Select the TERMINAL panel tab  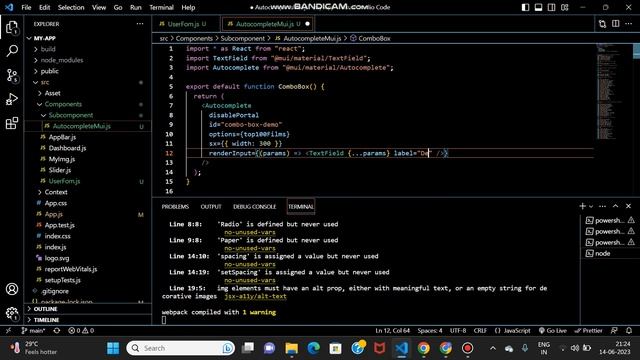301,207
